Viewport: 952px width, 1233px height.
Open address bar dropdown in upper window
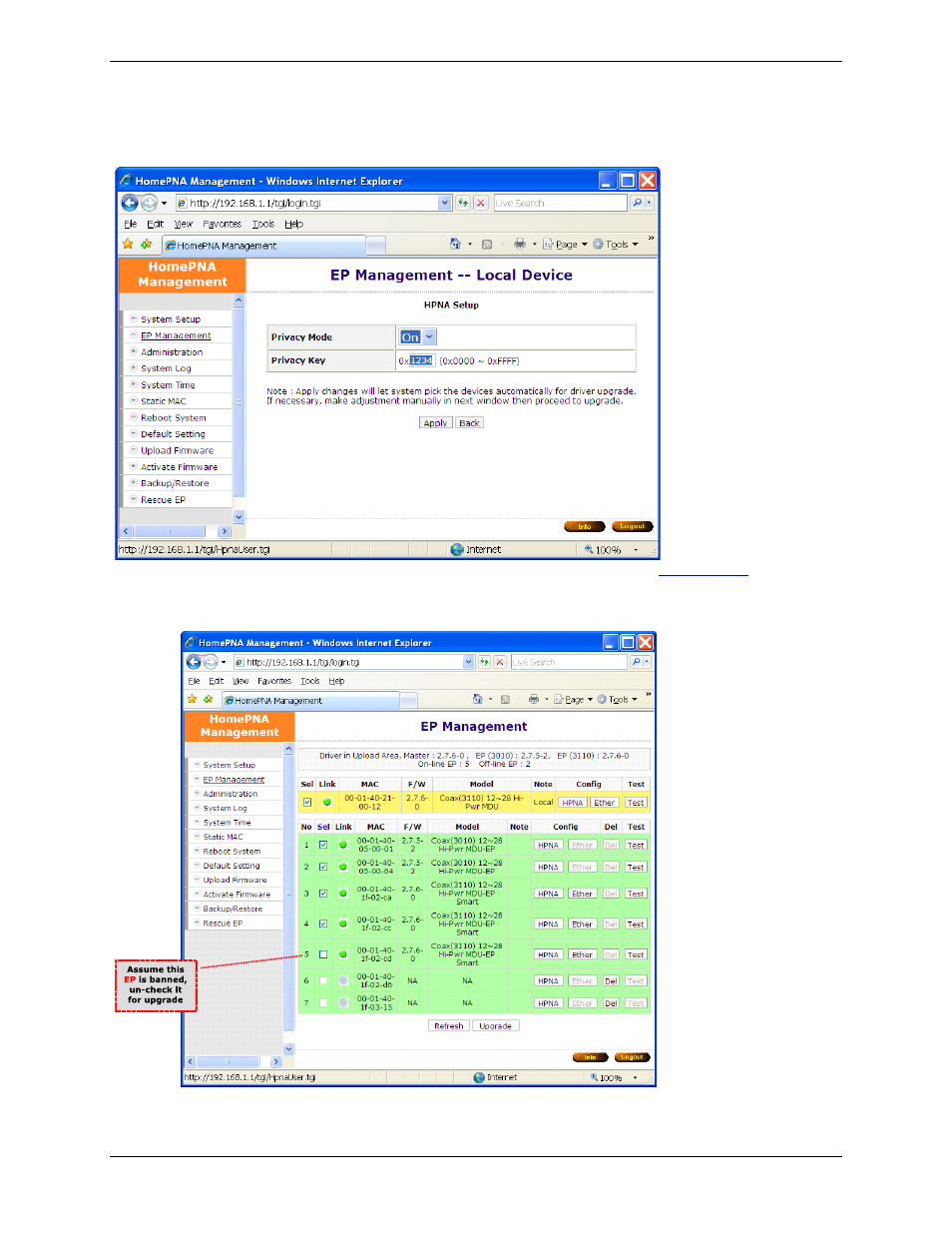coord(445,203)
